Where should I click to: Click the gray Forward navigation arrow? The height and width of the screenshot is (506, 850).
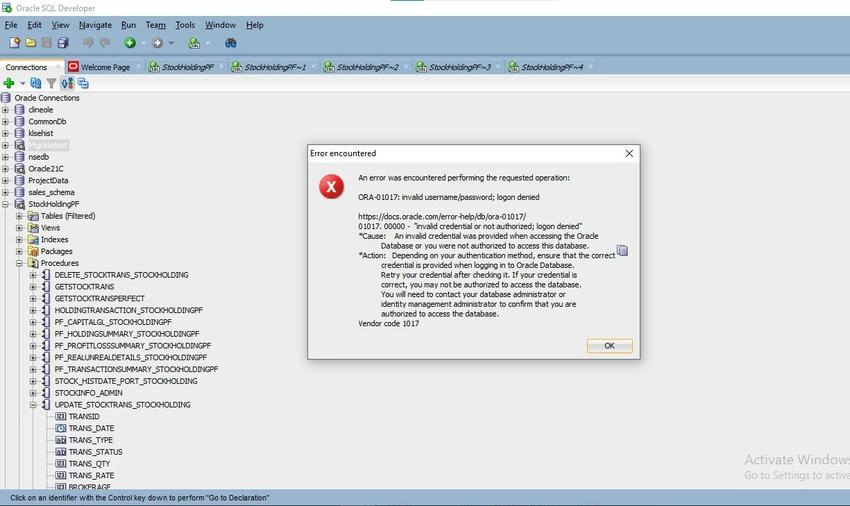click(x=157, y=43)
